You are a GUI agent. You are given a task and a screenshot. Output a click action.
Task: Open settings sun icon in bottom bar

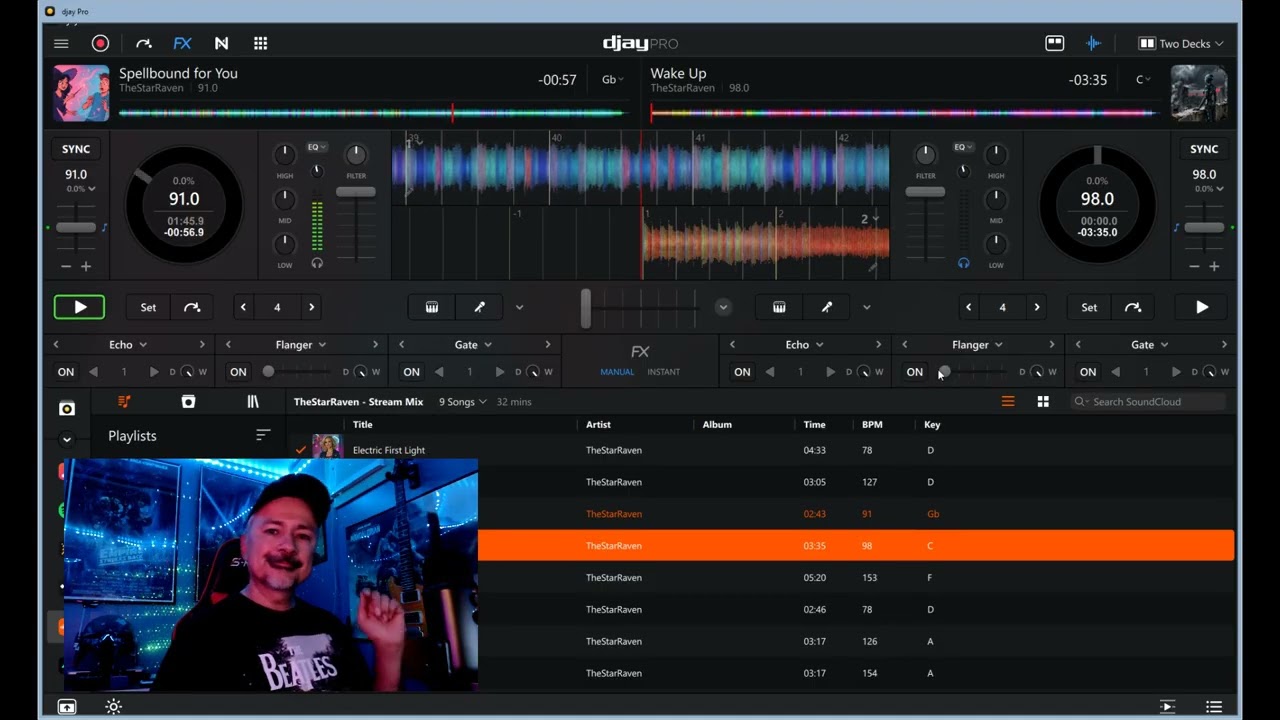click(x=114, y=707)
